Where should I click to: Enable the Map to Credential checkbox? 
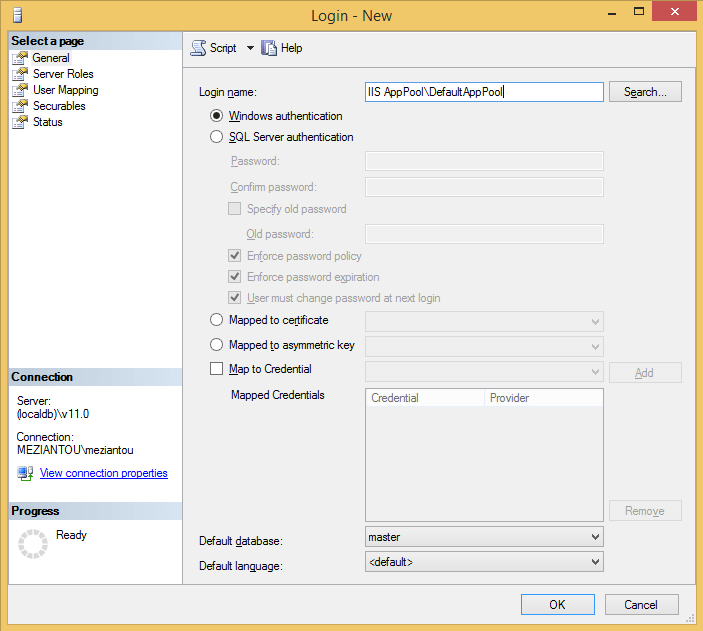217,369
